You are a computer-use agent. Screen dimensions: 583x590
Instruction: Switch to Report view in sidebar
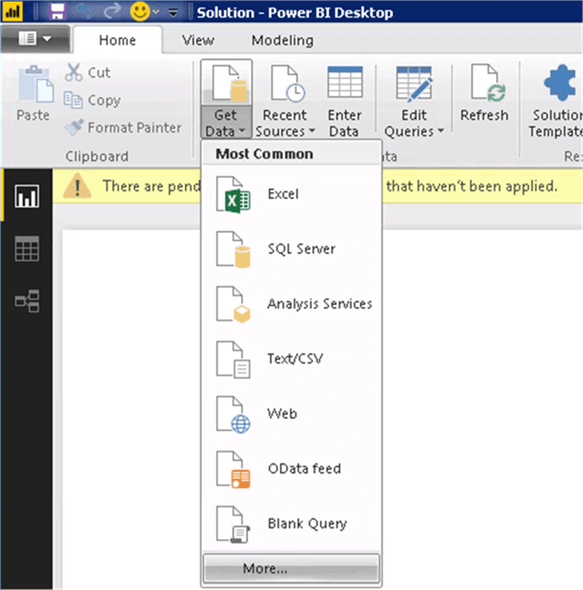pyautogui.click(x=26, y=196)
